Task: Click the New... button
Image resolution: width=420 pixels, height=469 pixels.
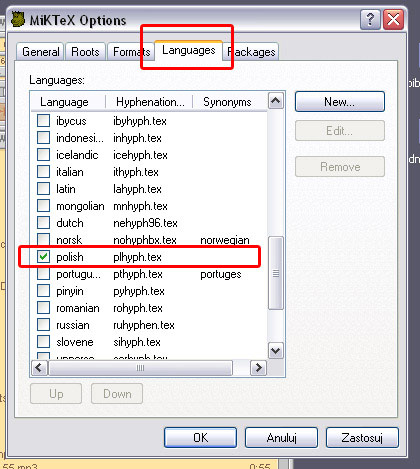Action: point(340,102)
